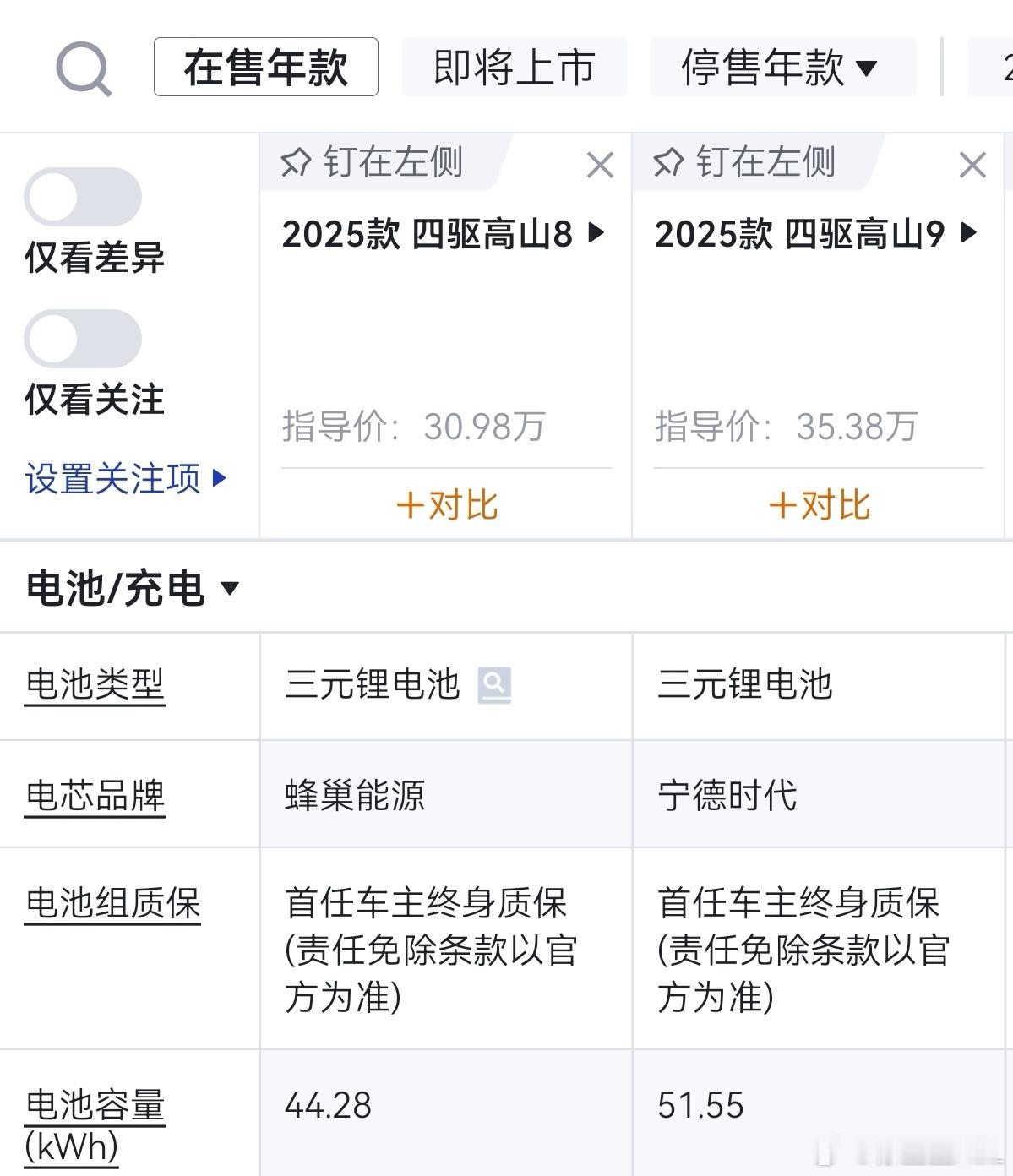The image size is (1013, 1176).
Task: Open the 电芯品牌 parameter explanation
Action: pyautogui.click(x=95, y=797)
